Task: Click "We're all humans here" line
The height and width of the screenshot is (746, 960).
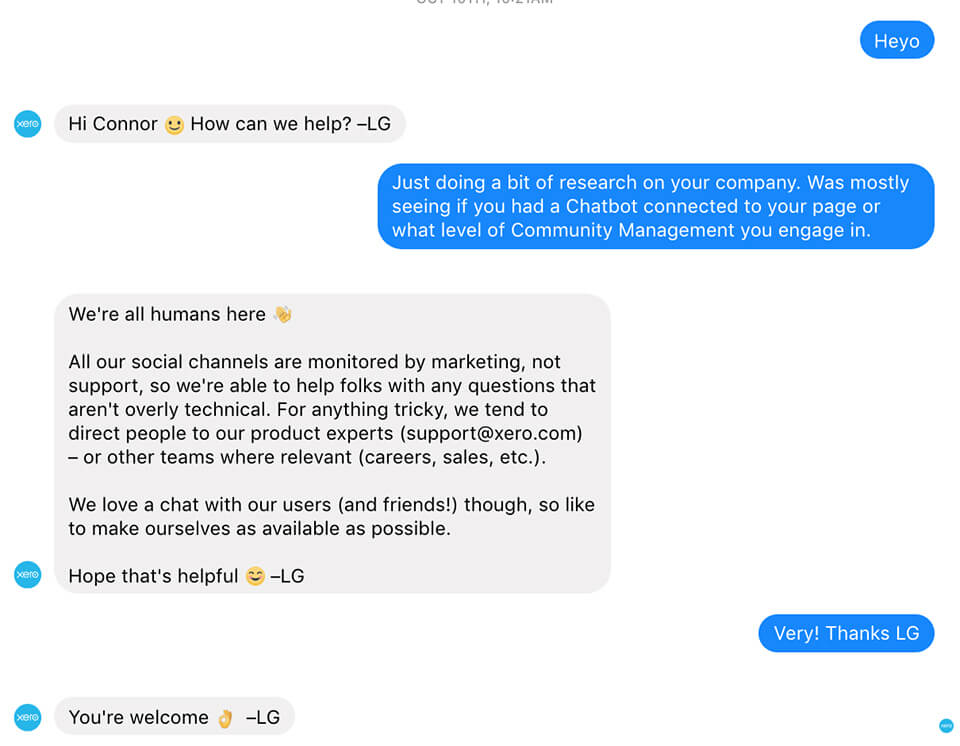Action: [167, 314]
